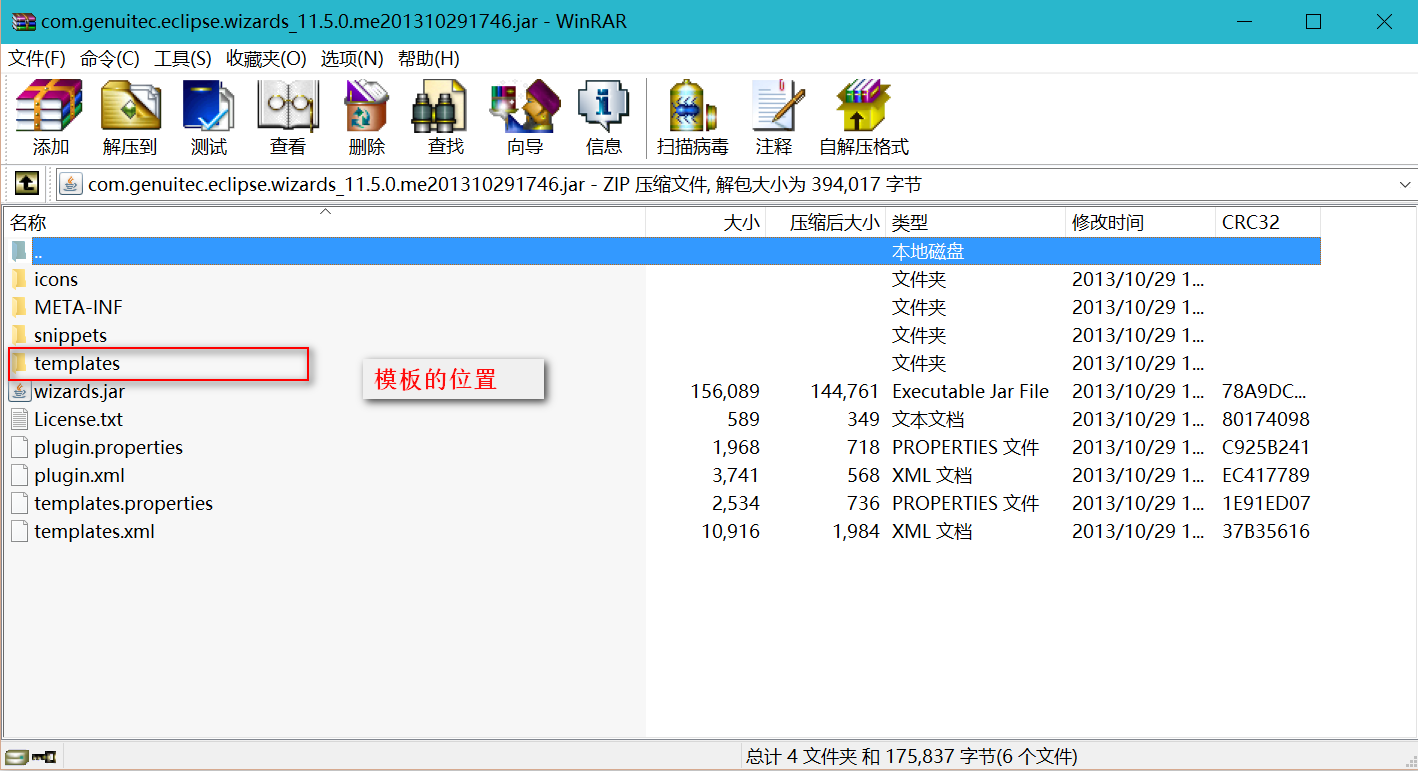This screenshot has width=1418, height=771.
Task: Click CRC32 value 37B35616
Action: (x=1266, y=531)
